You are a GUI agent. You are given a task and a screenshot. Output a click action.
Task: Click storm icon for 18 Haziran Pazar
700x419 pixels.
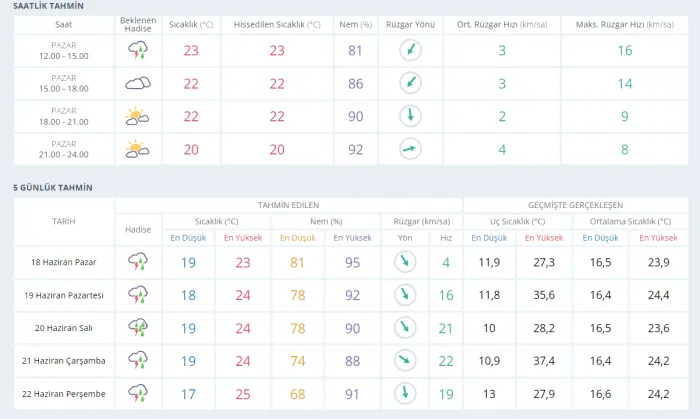click(x=138, y=262)
